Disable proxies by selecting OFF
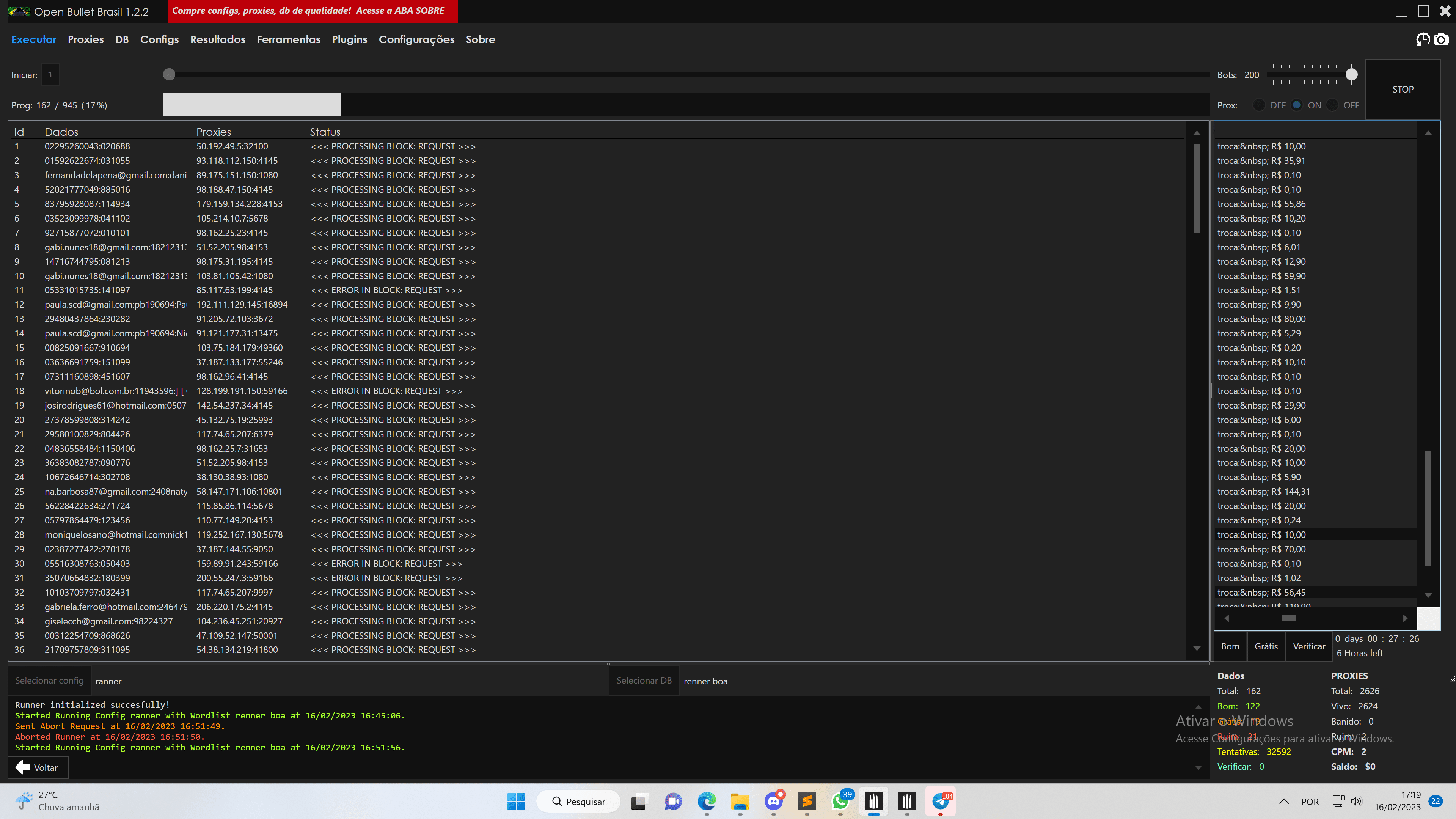 pos(1332,105)
